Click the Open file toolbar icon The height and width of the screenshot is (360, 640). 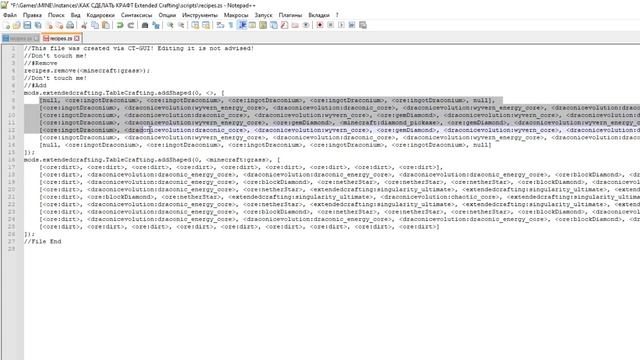(x=17, y=25)
